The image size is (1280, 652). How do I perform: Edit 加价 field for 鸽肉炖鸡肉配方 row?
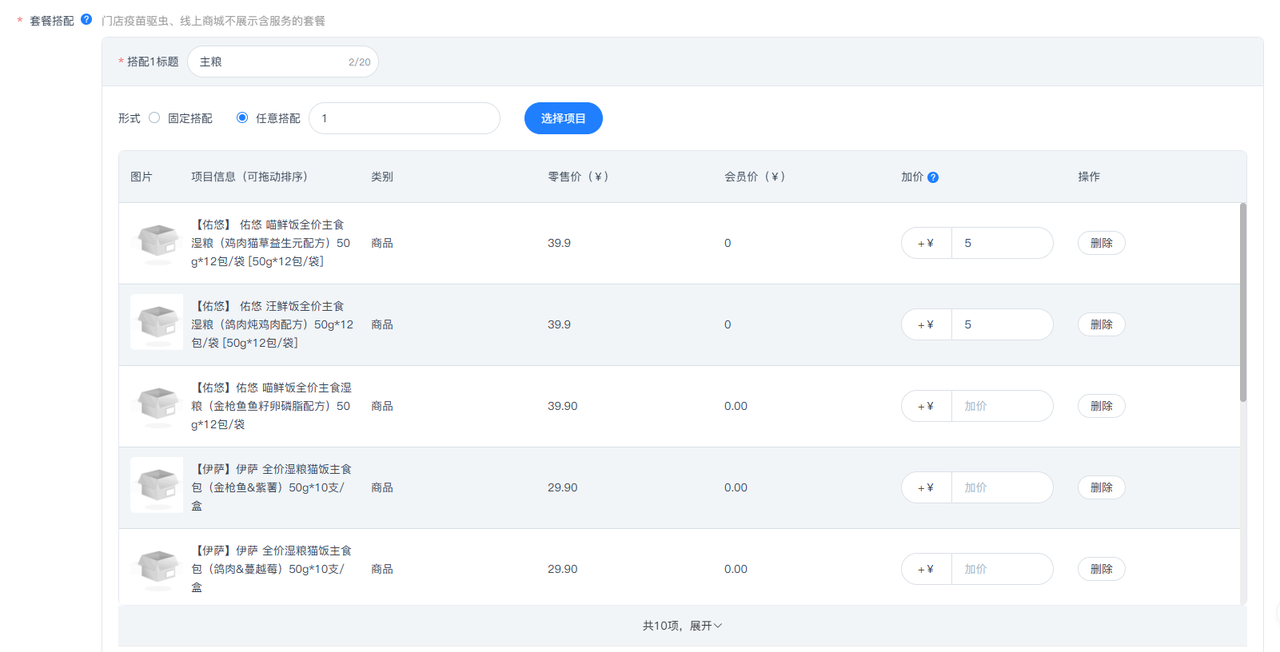click(x=1002, y=325)
